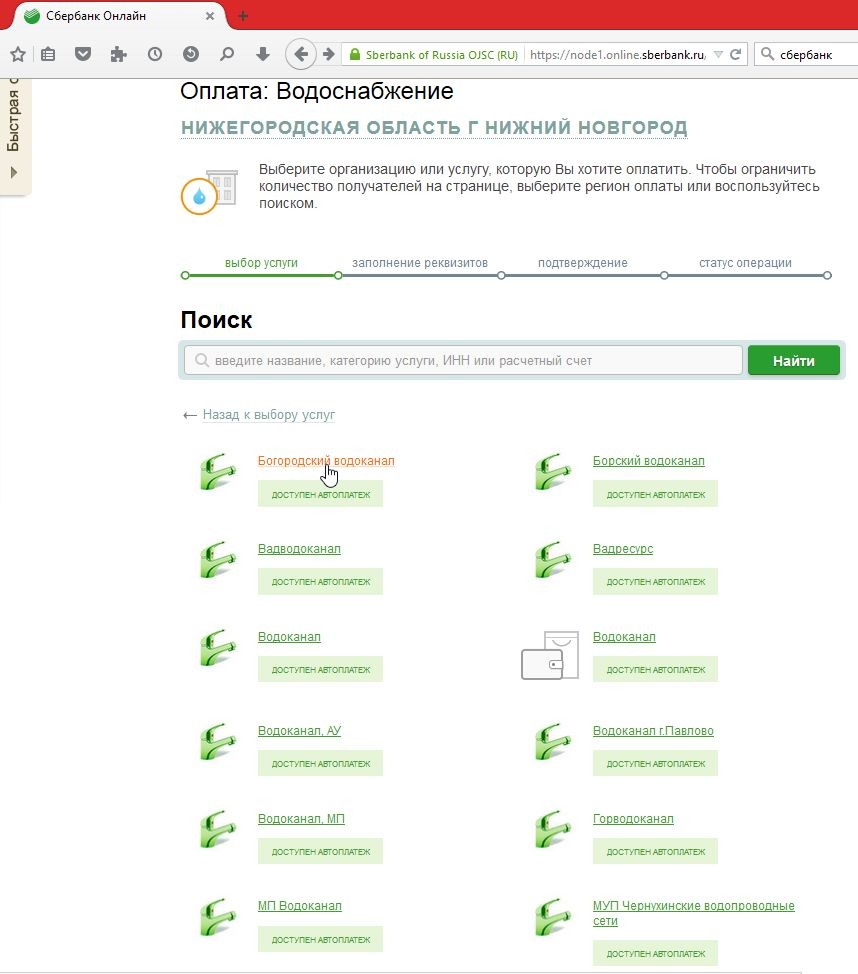
Task: Open the bookmarks list icon
Action: [48, 55]
